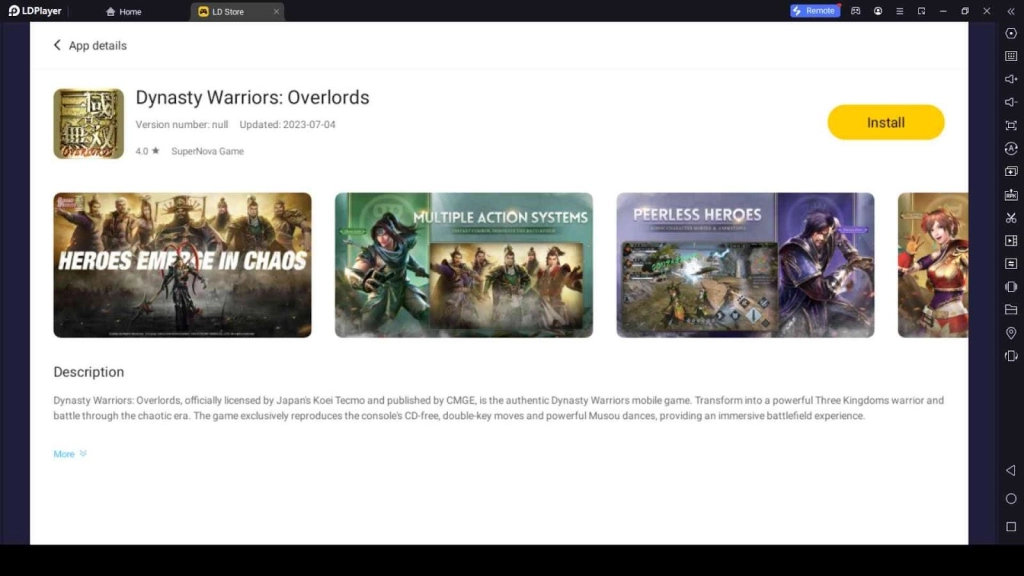
Task: Open the partially visible fourth screenshot
Action: 933,265
